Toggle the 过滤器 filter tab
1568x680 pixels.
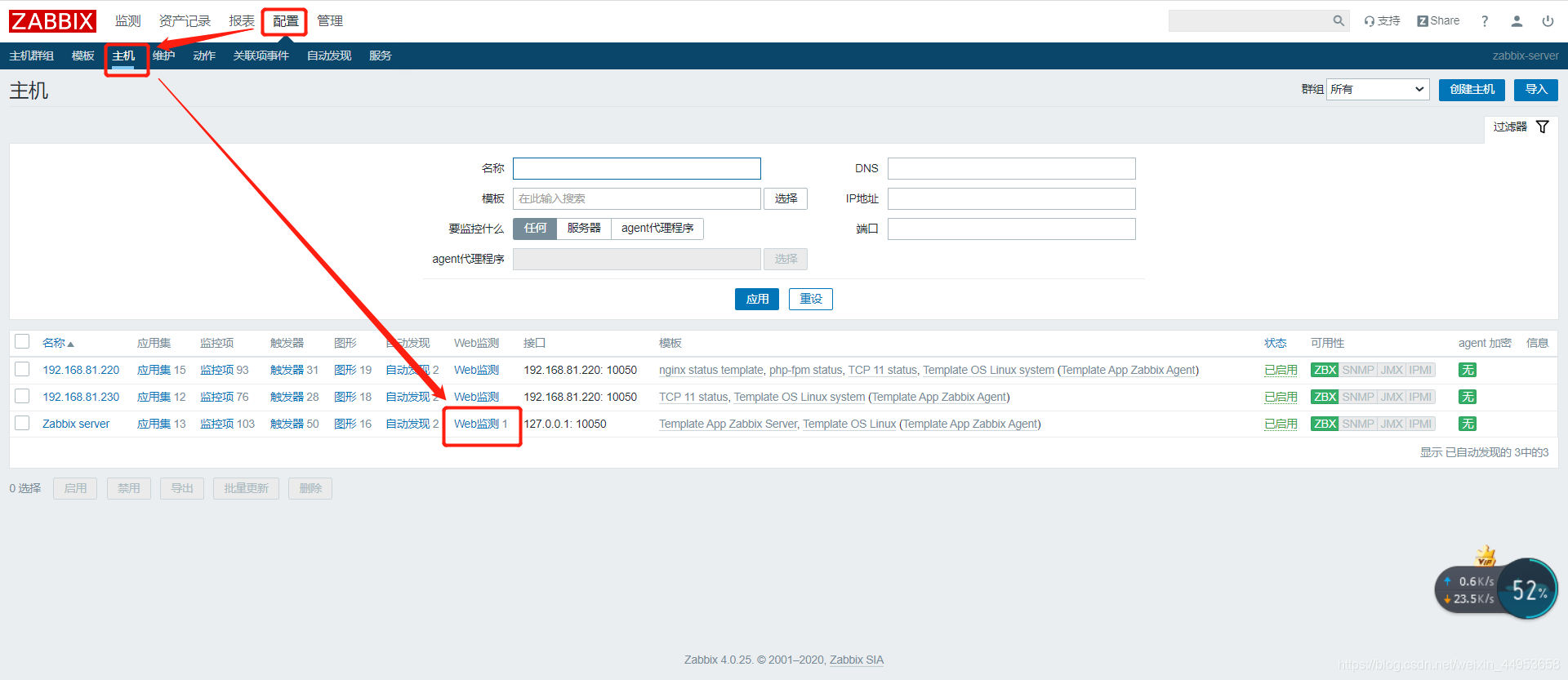click(x=1521, y=127)
